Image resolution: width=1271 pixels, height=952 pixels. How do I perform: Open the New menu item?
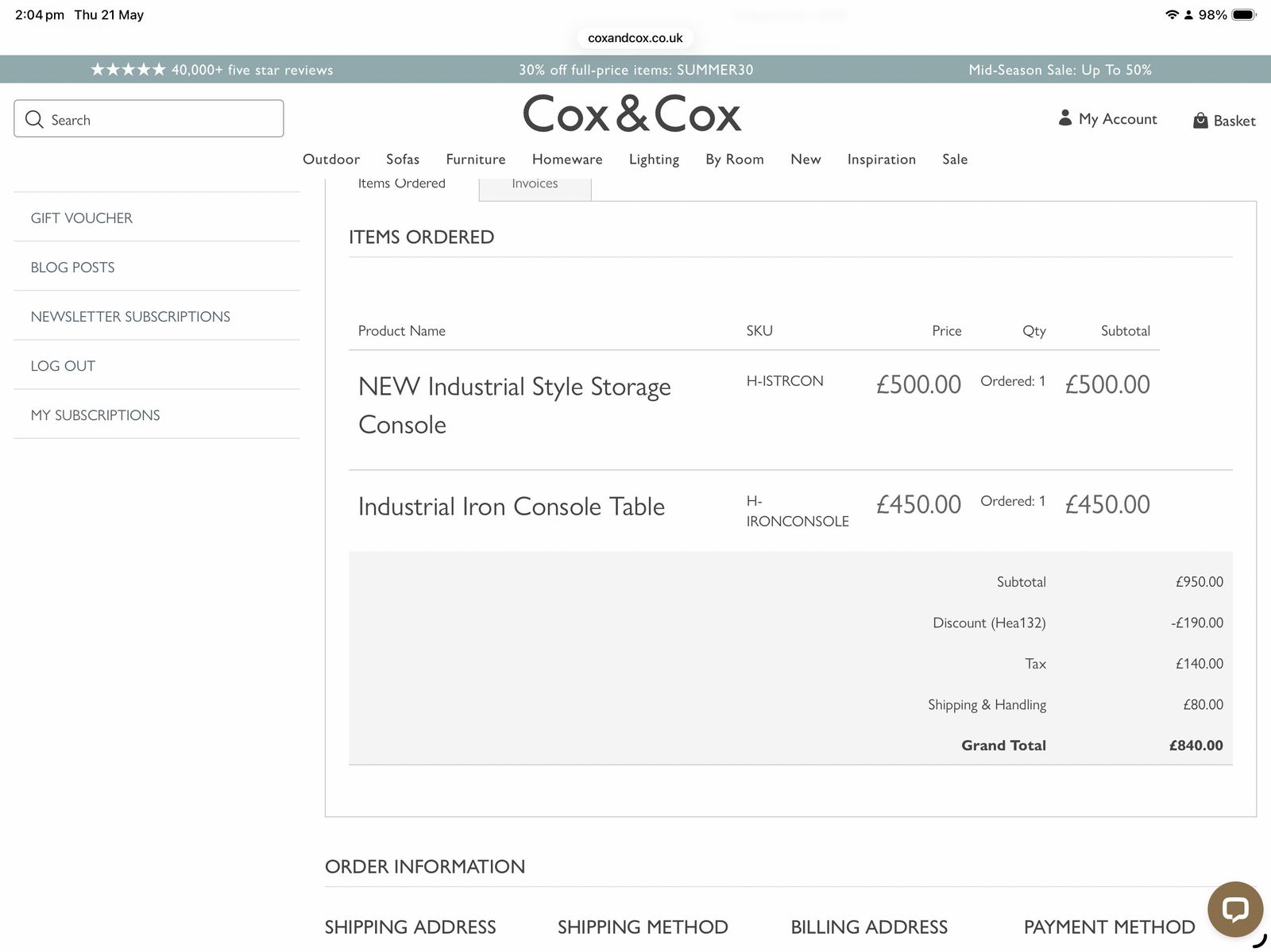click(x=805, y=159)
